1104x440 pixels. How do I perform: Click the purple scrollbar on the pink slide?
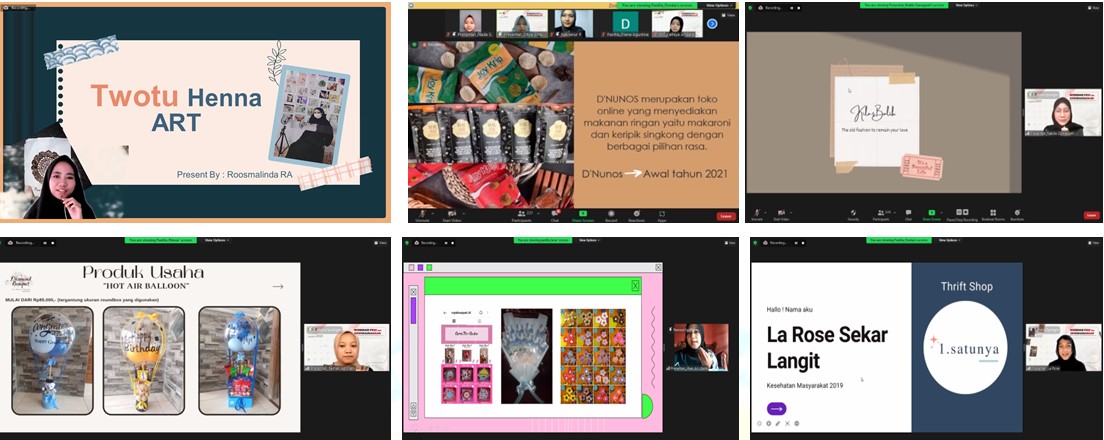tap(413, 310)
